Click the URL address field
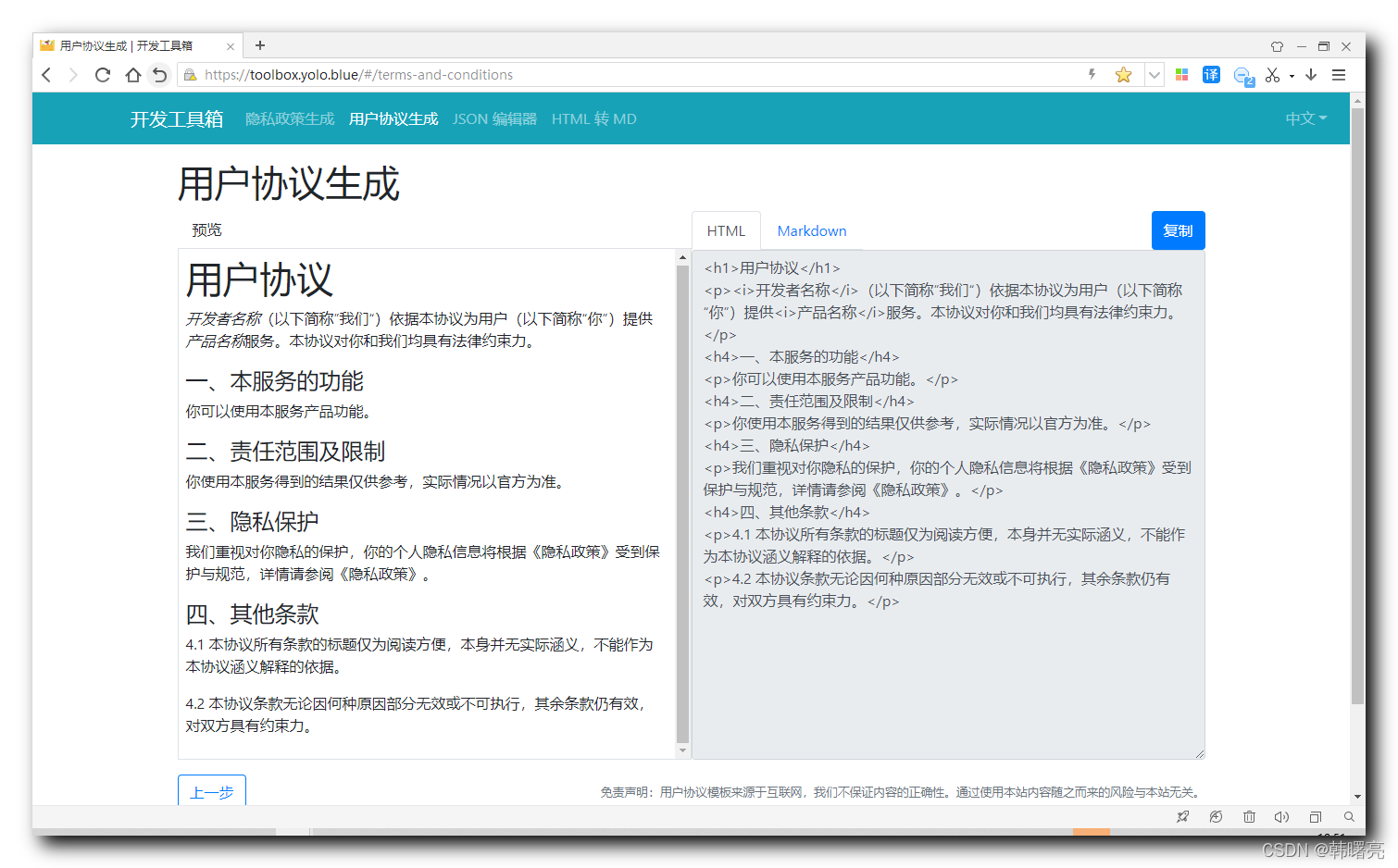This screenshot has width=1398, height=868. coord(639,75)
